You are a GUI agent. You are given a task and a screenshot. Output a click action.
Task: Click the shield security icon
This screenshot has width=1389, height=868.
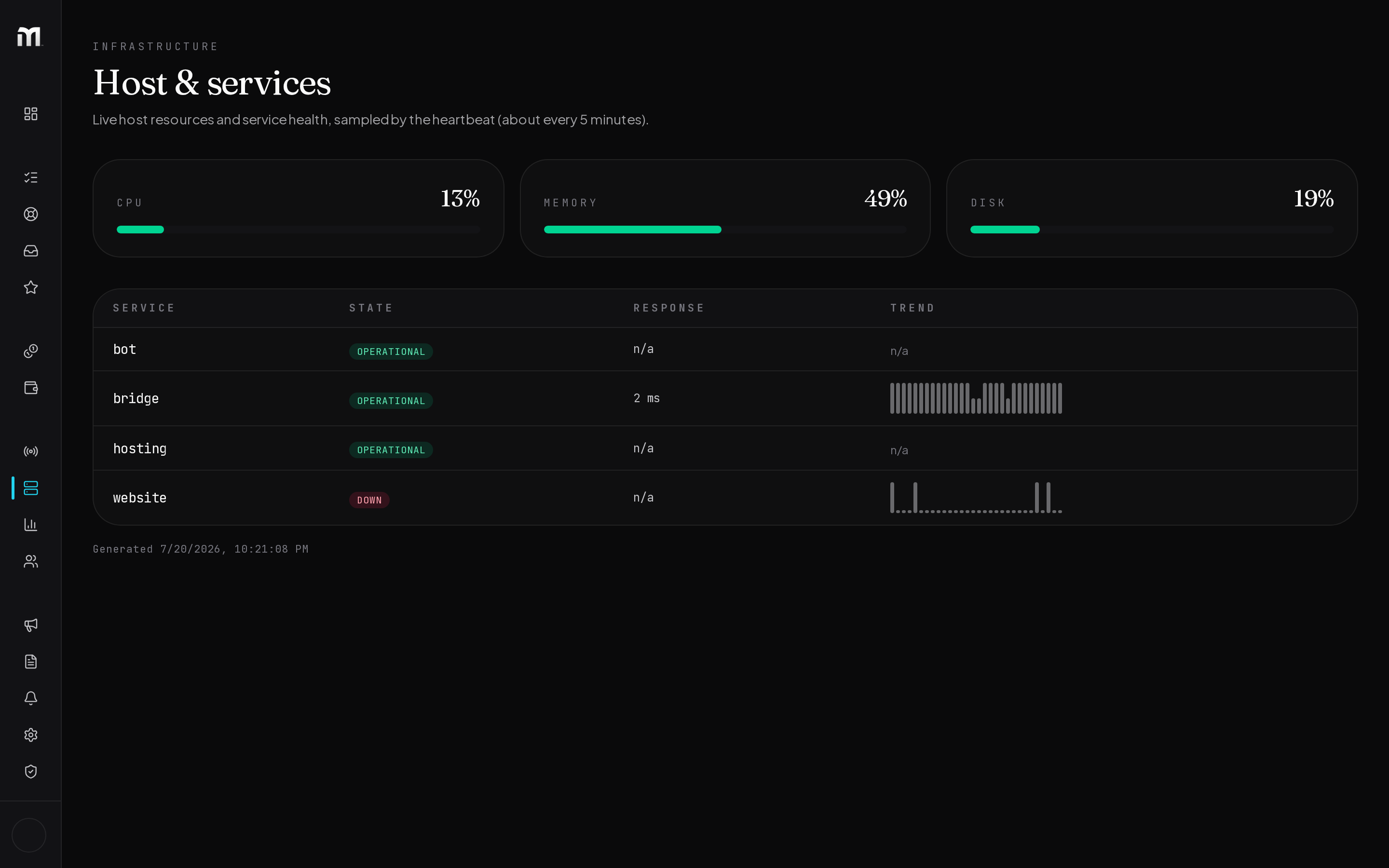[31, 772]
